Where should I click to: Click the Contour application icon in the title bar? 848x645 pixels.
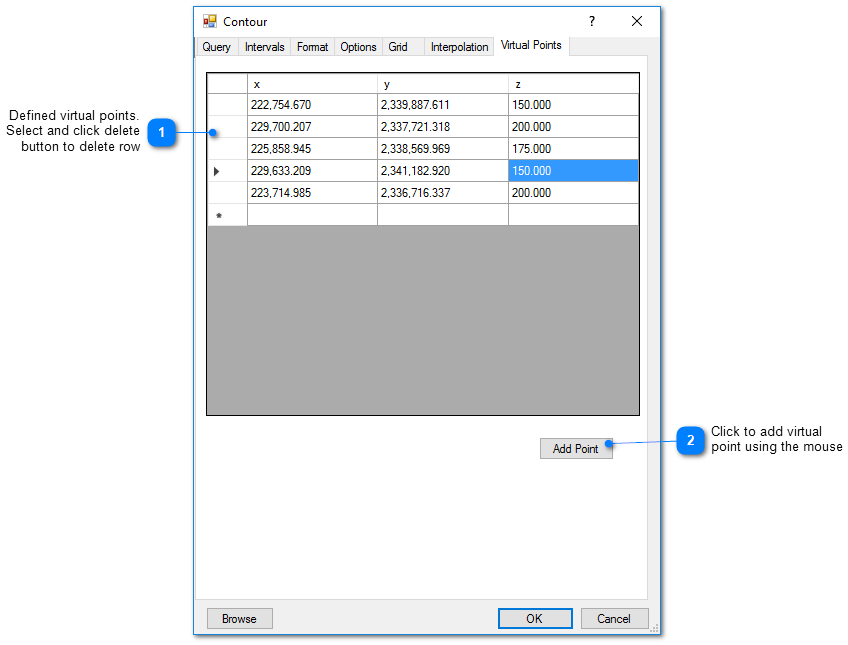[x=209, y=20]
